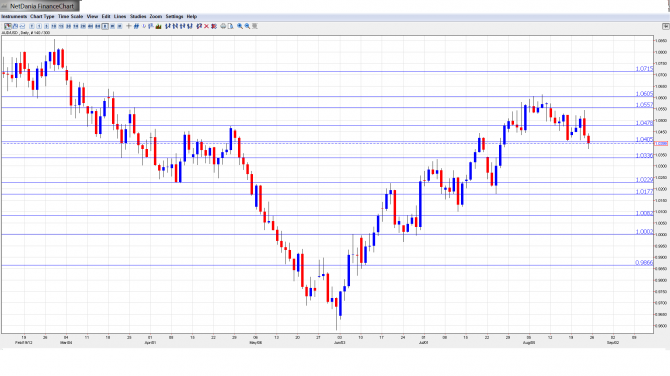This screenshot has height=376, width=670.
Task: Click the red X delete icon
Action: [x=206, y=26]
